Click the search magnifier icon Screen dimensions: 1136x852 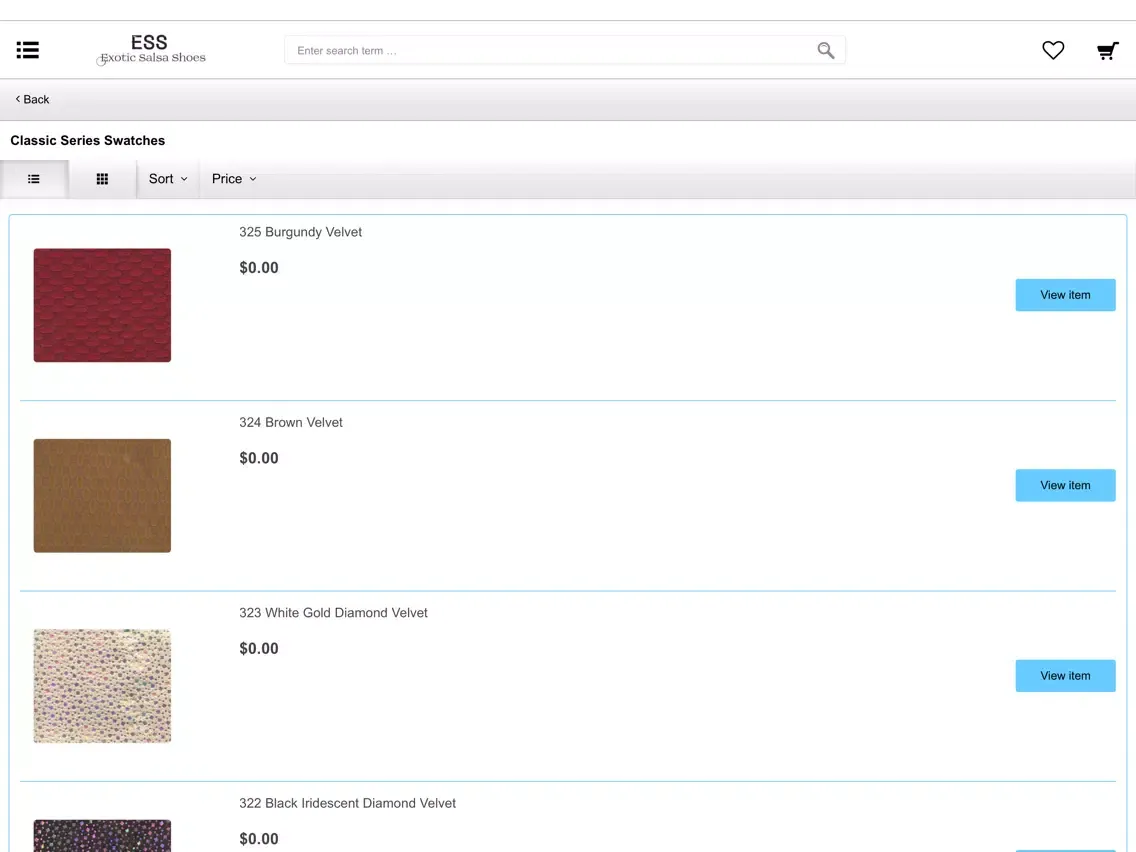click(x=825, y=50)
